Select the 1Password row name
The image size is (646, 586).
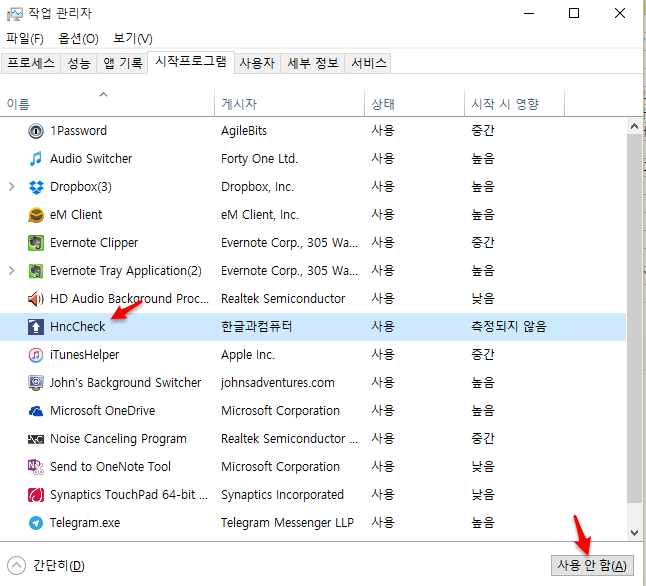click(78, 131)
